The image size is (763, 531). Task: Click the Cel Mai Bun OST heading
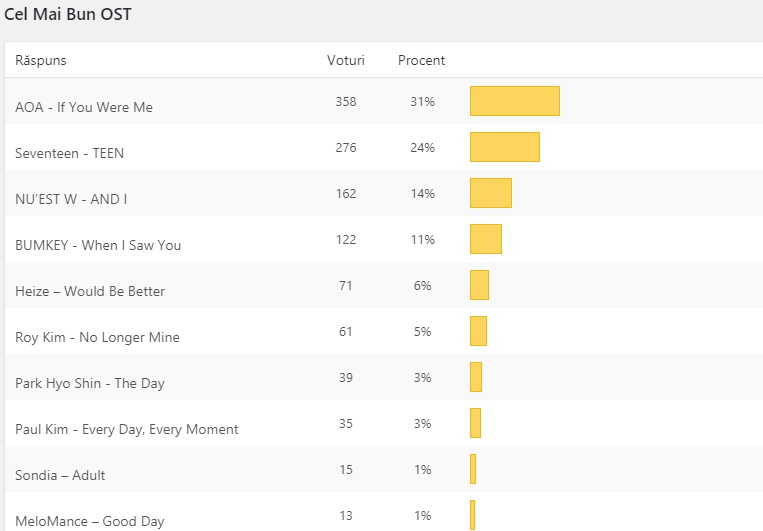pyautogui.click(x=67, y=15)
